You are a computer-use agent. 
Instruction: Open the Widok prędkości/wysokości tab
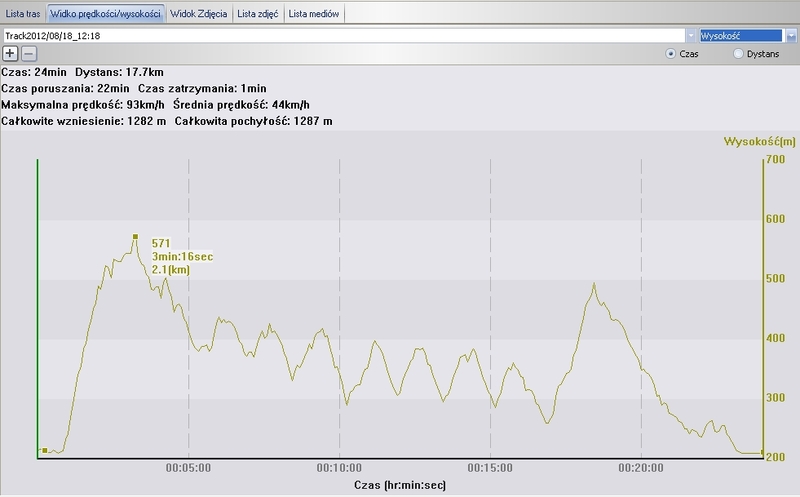pyautogui.click(x=105, y=14)
